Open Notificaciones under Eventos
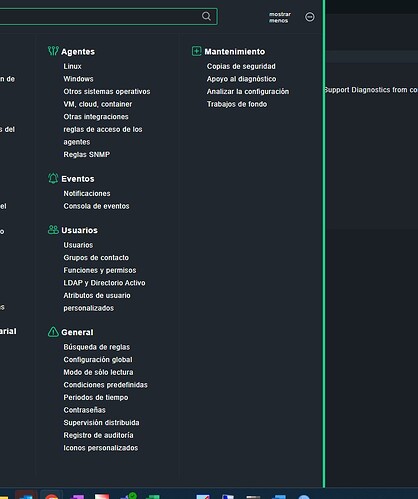Viewport: 418px width, 499px height. [87, 194]
